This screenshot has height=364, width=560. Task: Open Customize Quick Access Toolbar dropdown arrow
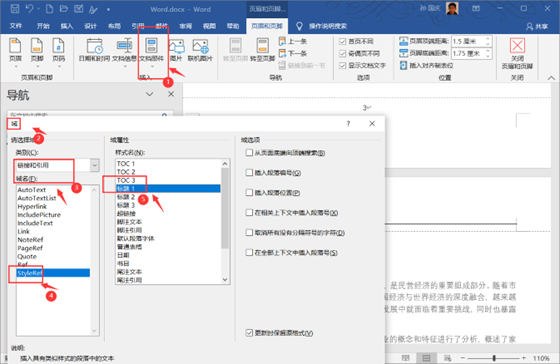(108, 10)
